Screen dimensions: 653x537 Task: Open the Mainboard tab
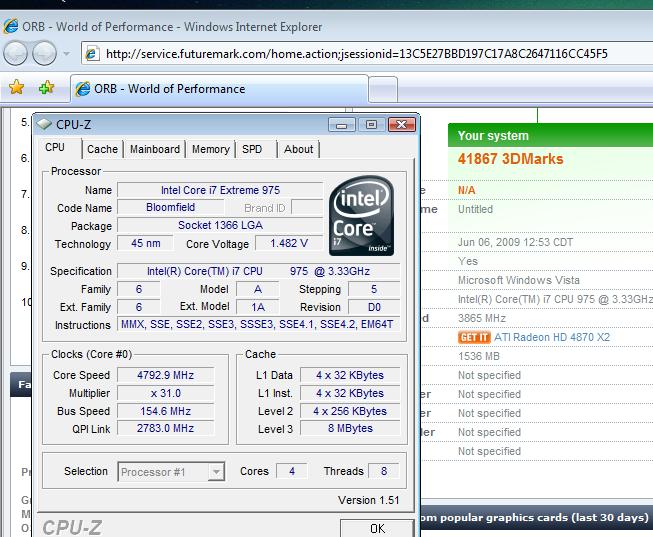coord(155,149)
